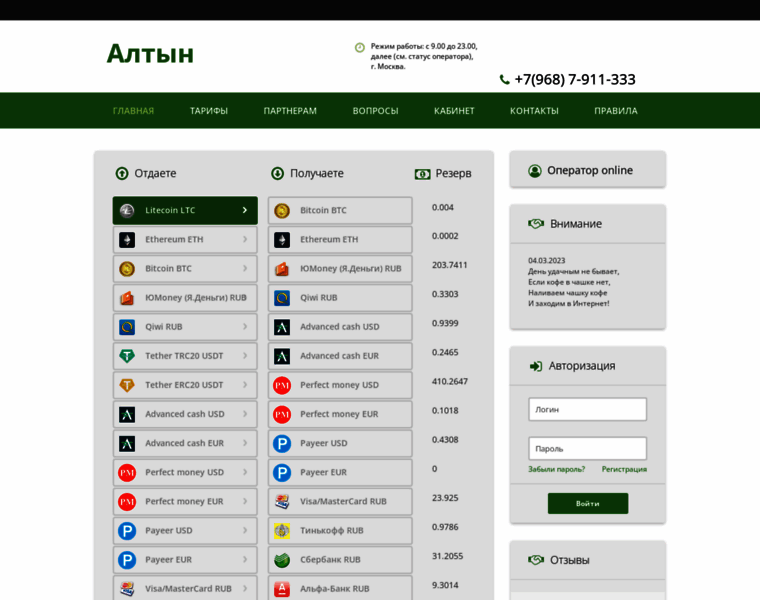Open КАБИНЕТ from the navigation bar

click(x=454, y=111)
